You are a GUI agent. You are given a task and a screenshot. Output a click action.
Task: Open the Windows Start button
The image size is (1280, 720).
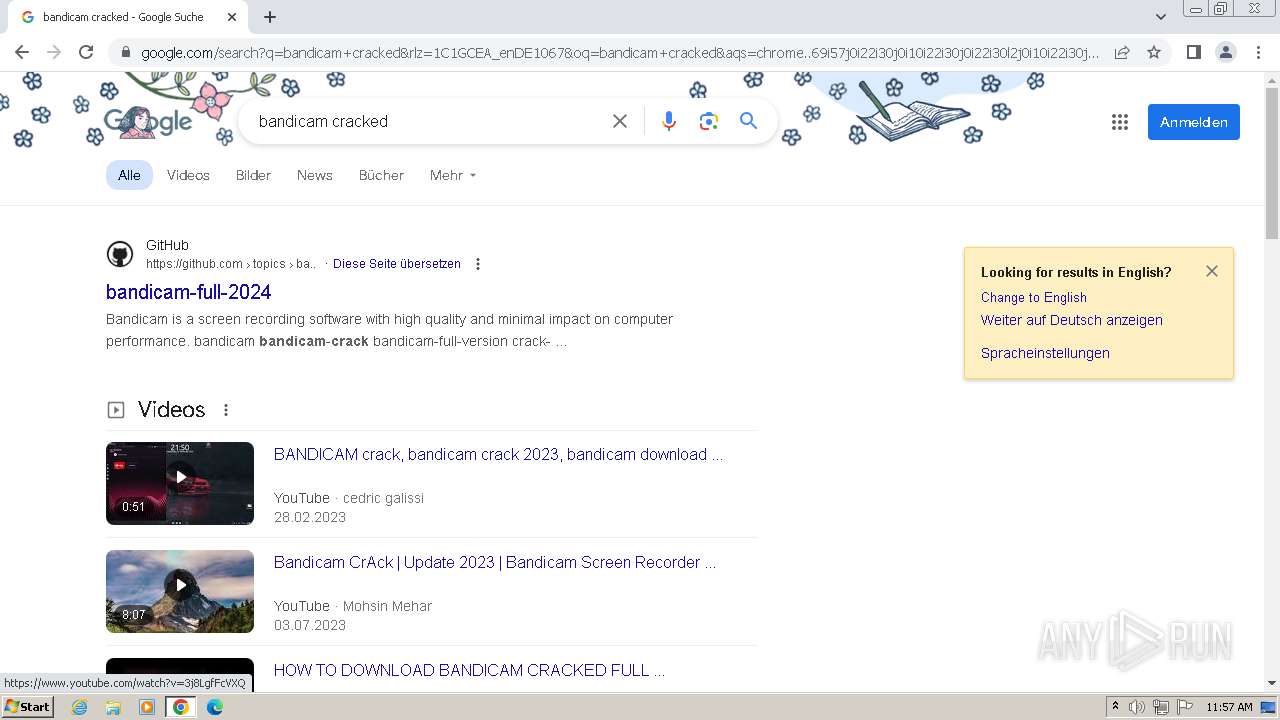[x=28, y=707]
